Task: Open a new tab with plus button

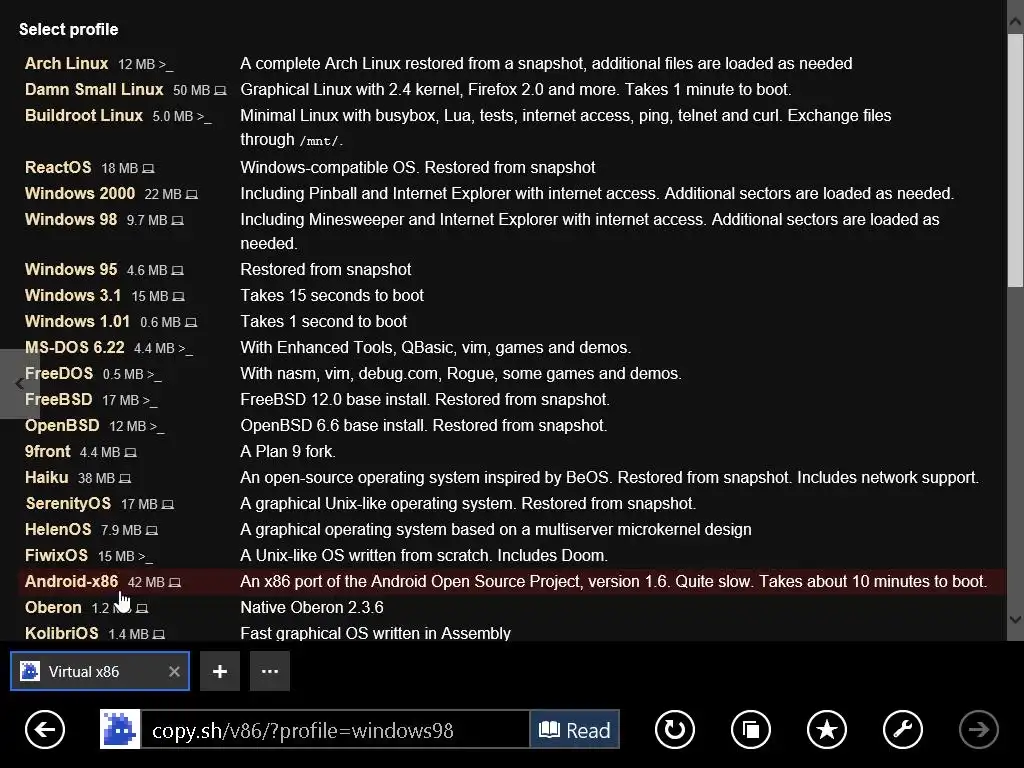Action: (x=219, y=671)
